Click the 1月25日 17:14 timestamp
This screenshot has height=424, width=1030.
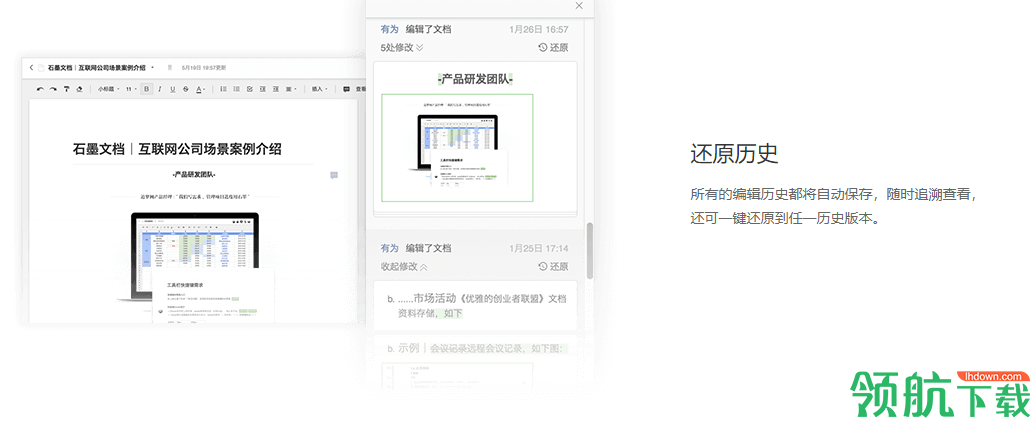(539, 248)
